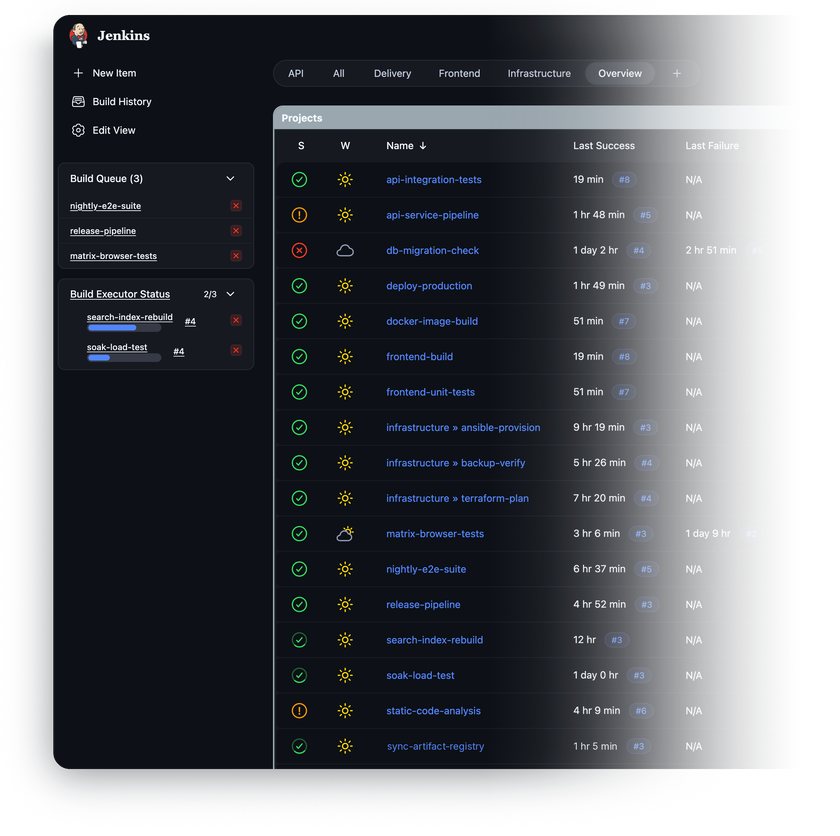Open infrastructure » terraform-plan project
The image size is (840, 836).
[458, 498]
